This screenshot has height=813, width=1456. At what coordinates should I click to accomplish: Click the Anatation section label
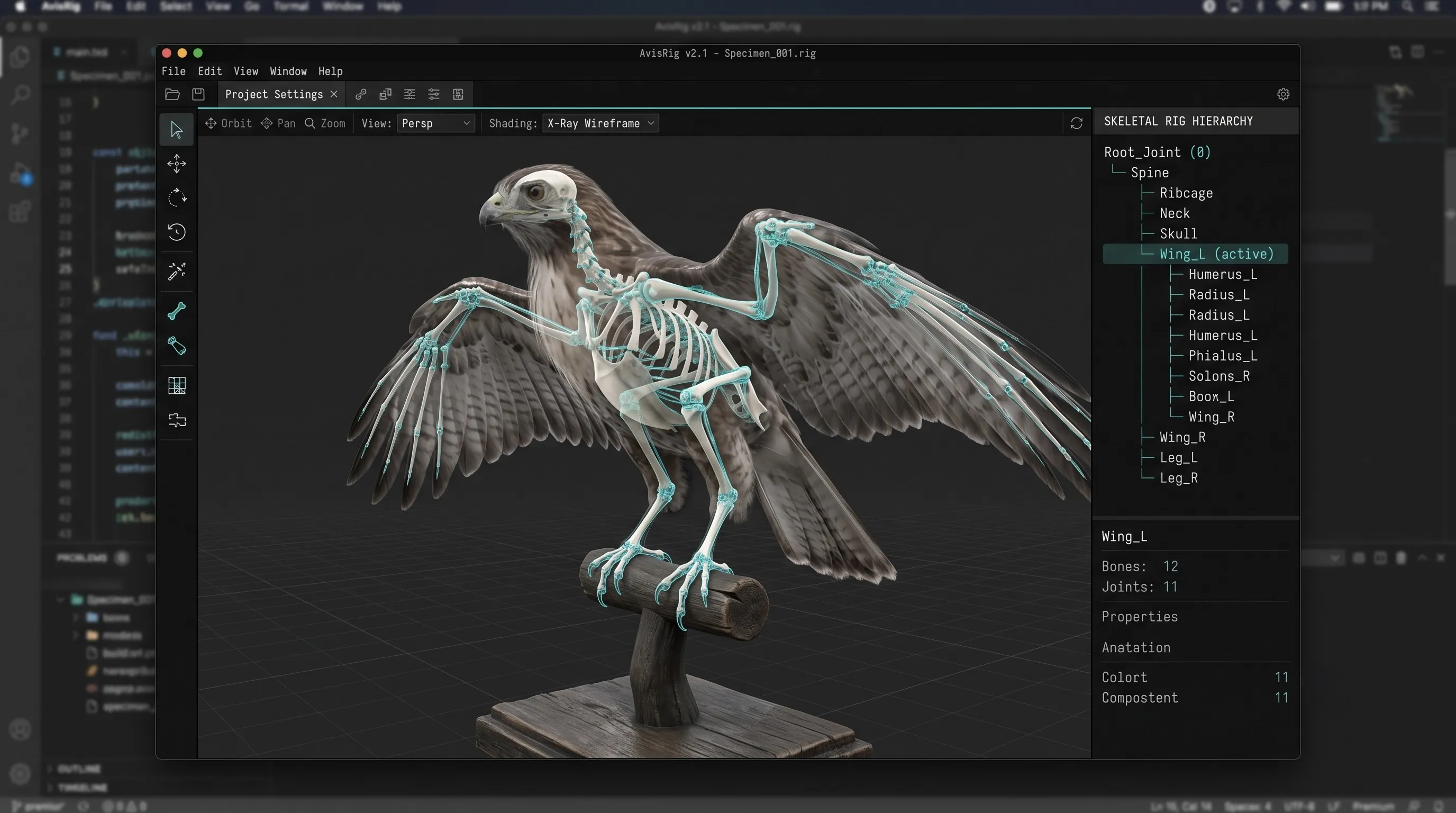click(1136, 647)
